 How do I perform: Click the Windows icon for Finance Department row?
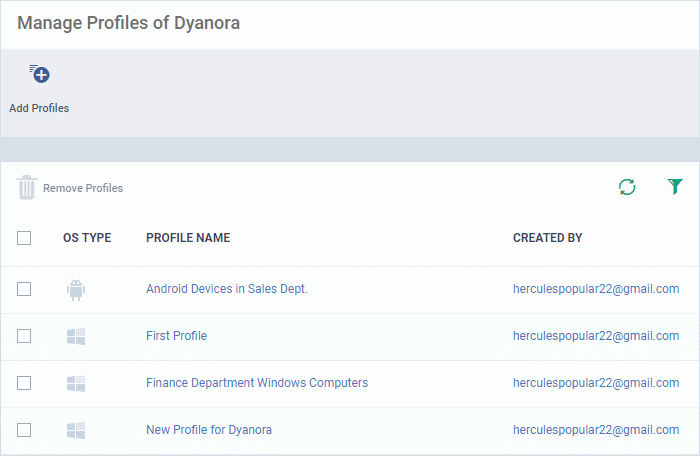(x=76, y=383)
